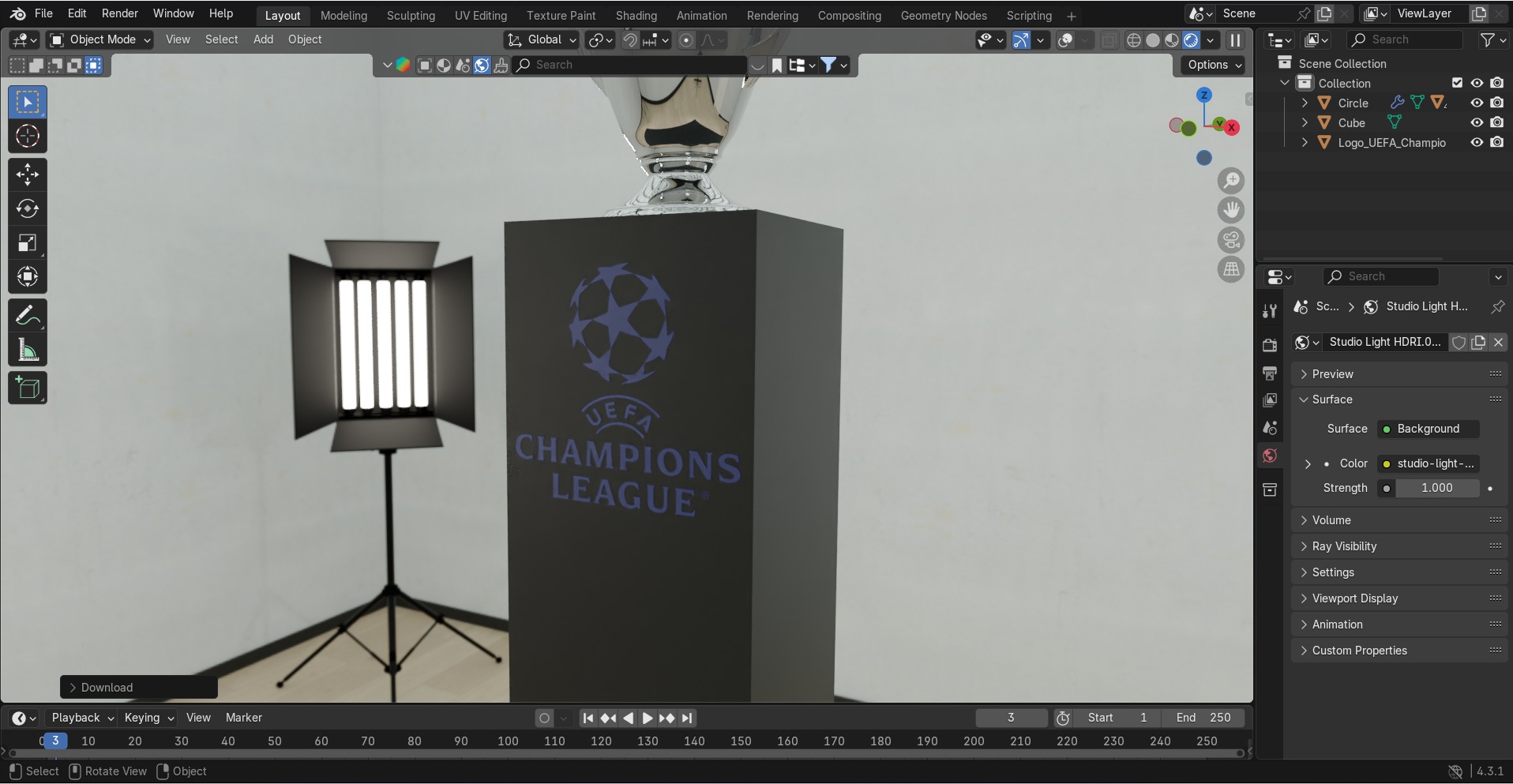
Task: Expand the Circle object tree row
Action: tap(1305, 103)
